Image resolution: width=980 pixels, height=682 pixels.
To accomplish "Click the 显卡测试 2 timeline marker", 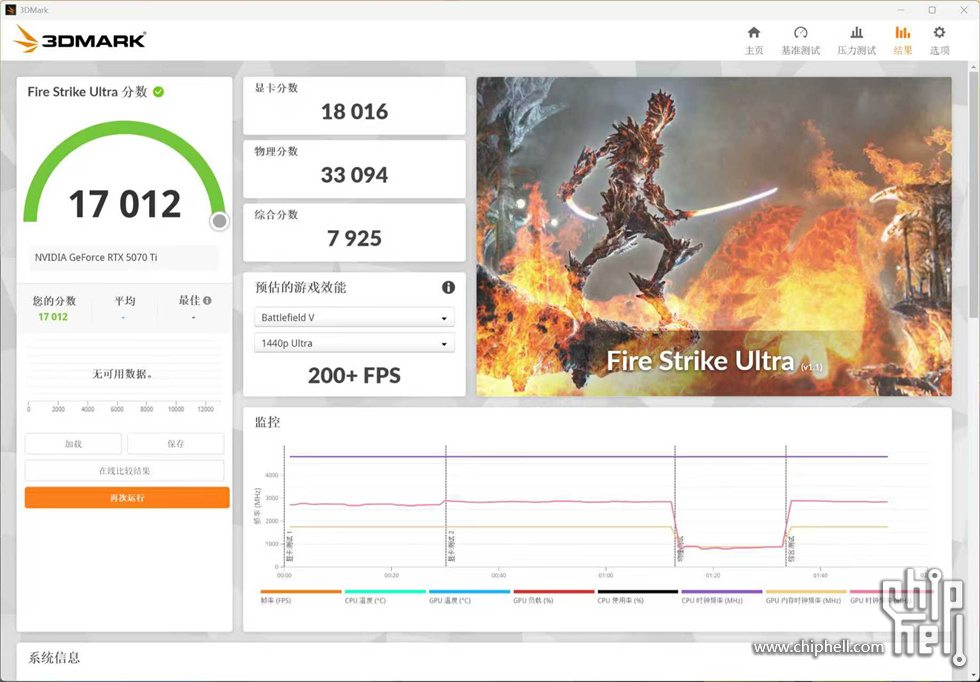I will [x=451, y=545].
